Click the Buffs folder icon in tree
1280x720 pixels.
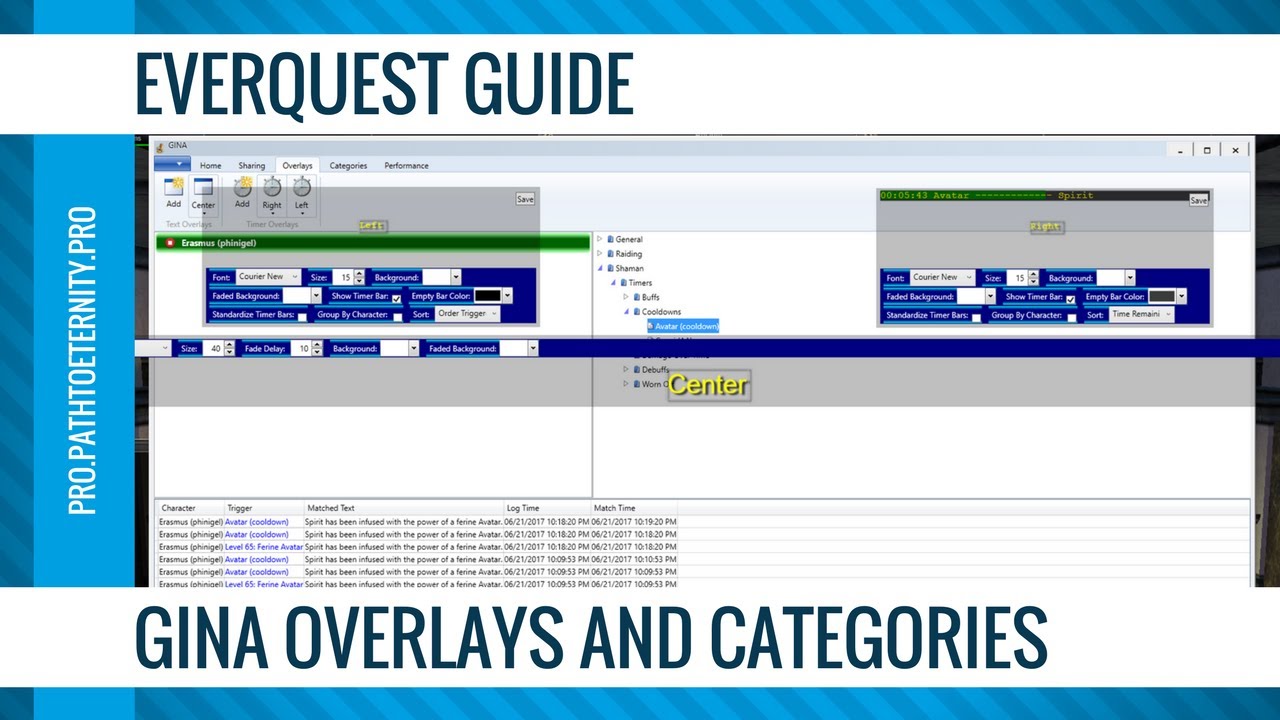point(636,297)
